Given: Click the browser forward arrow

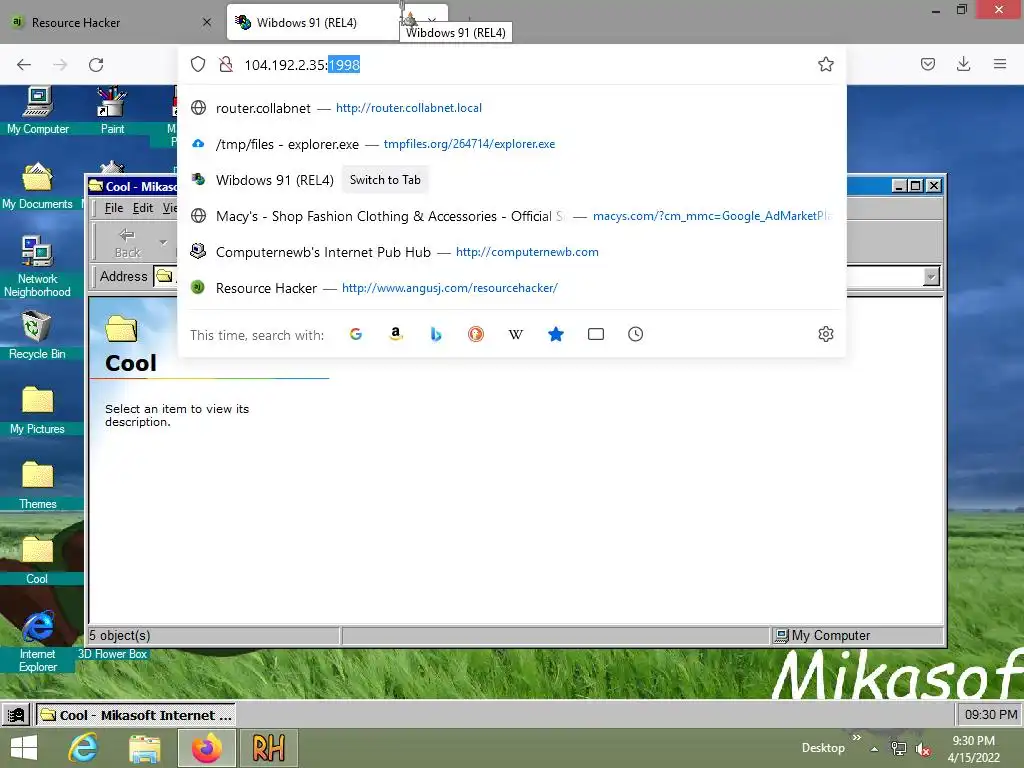Looking at the screenshot, I should click(60, 64).
